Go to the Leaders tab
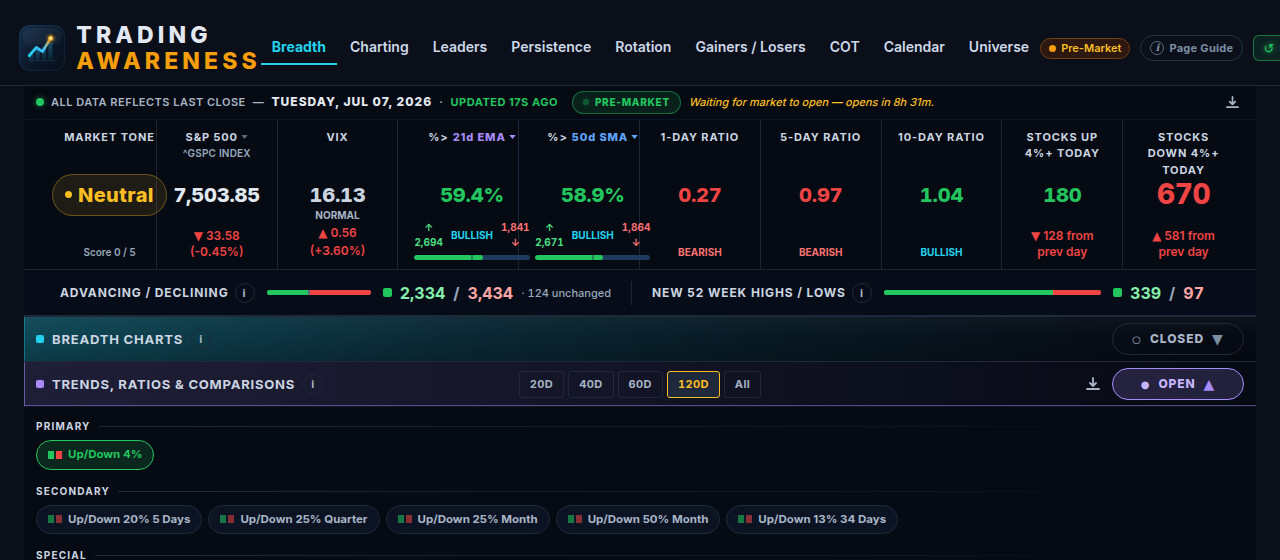This screenshot has height=560, width=1280. (460, 47)
